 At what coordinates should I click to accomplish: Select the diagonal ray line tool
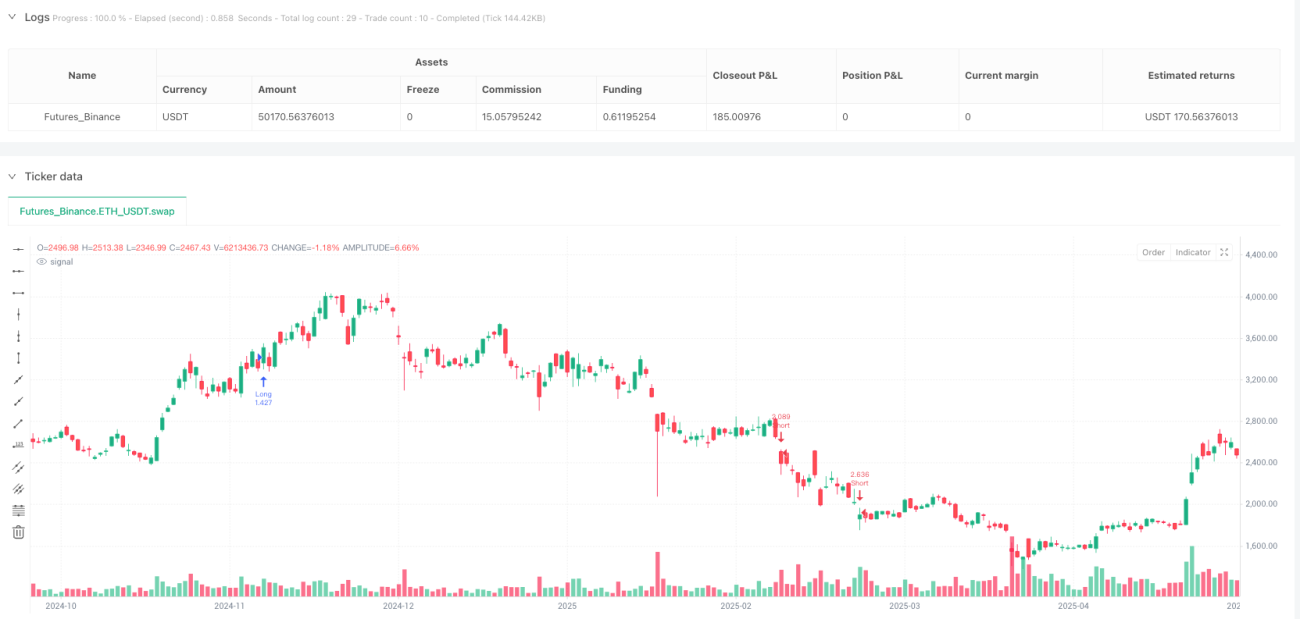[x=18, y=401]
